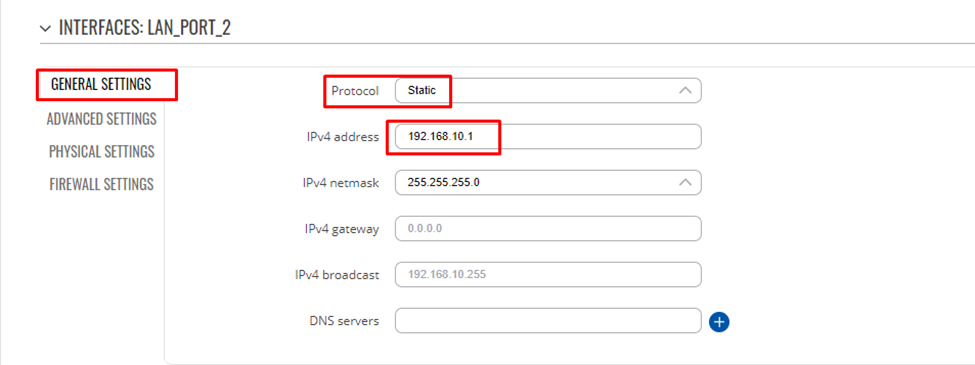Screen dimensions: 975x365
Task: Switch to the General Settings tab
Action: (101, 85)
